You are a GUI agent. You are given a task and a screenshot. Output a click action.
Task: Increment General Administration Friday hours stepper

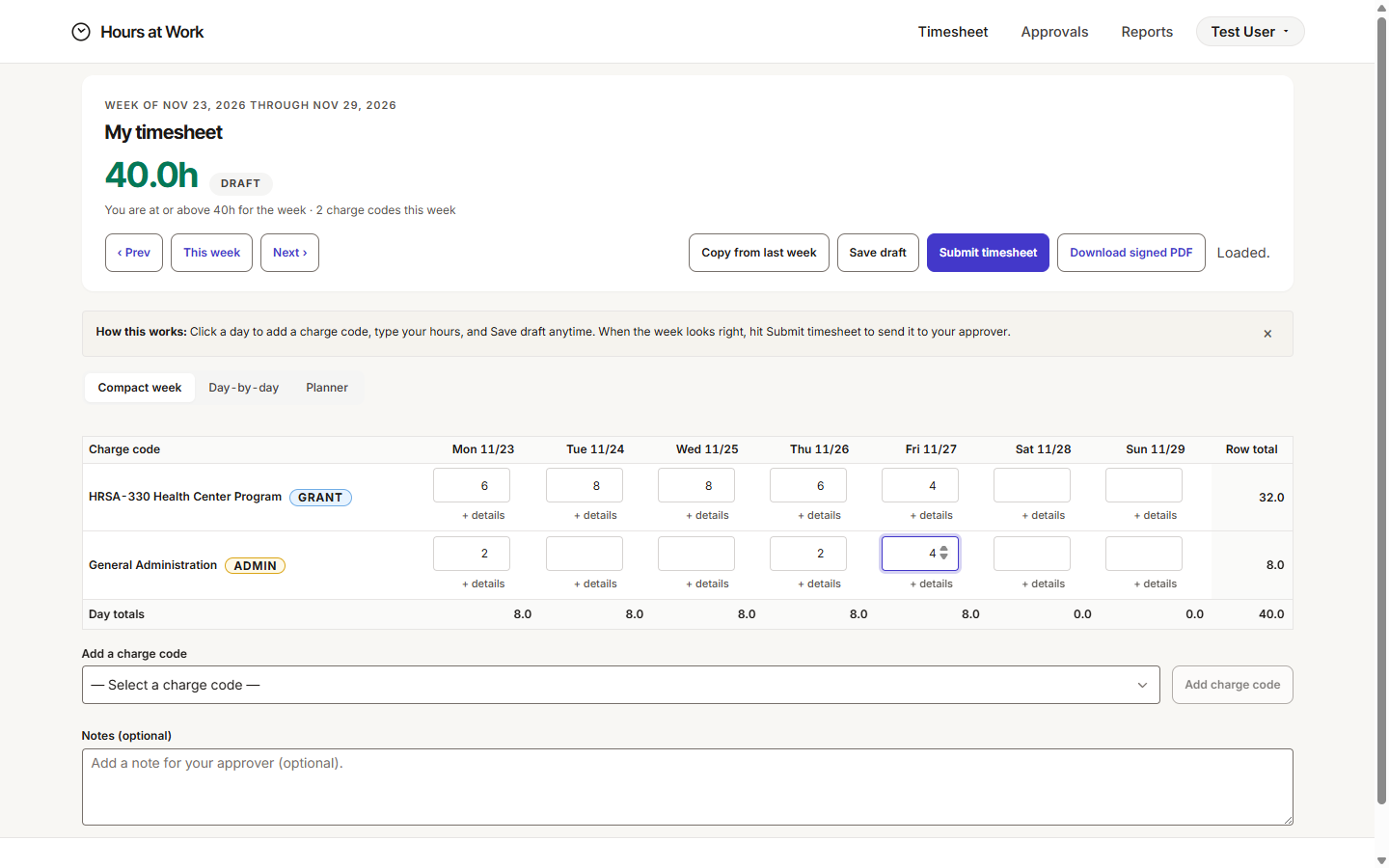[x=943, y=549]
